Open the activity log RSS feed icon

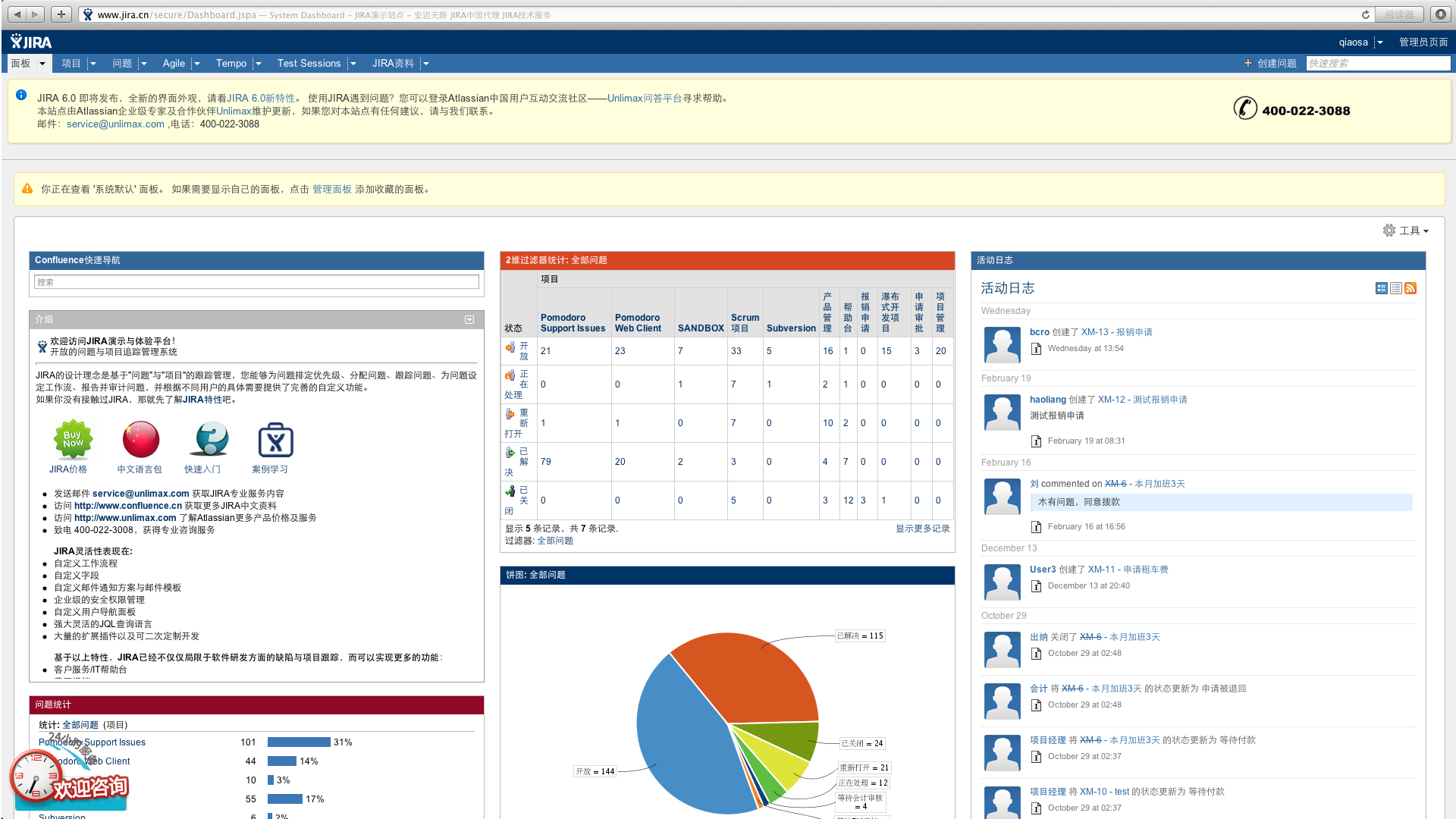tap(1410, 288)
